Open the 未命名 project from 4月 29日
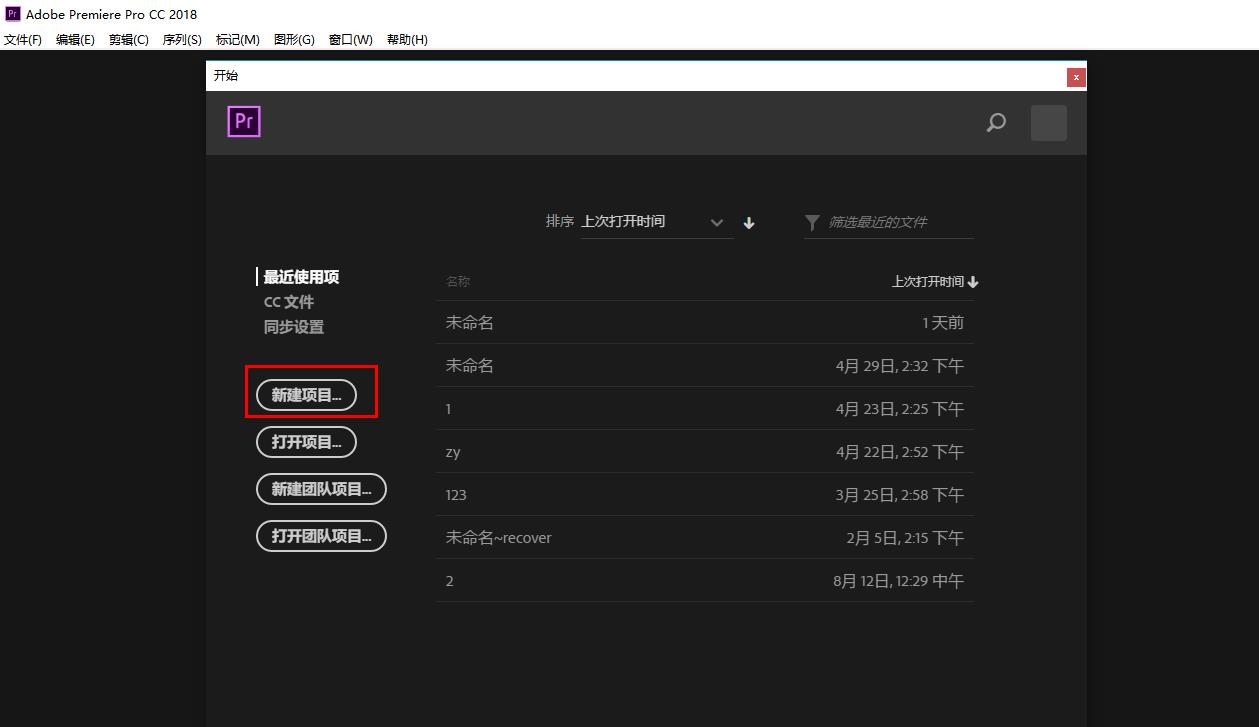This screenshot has width=1259, height=727. (x=705, y=366)
